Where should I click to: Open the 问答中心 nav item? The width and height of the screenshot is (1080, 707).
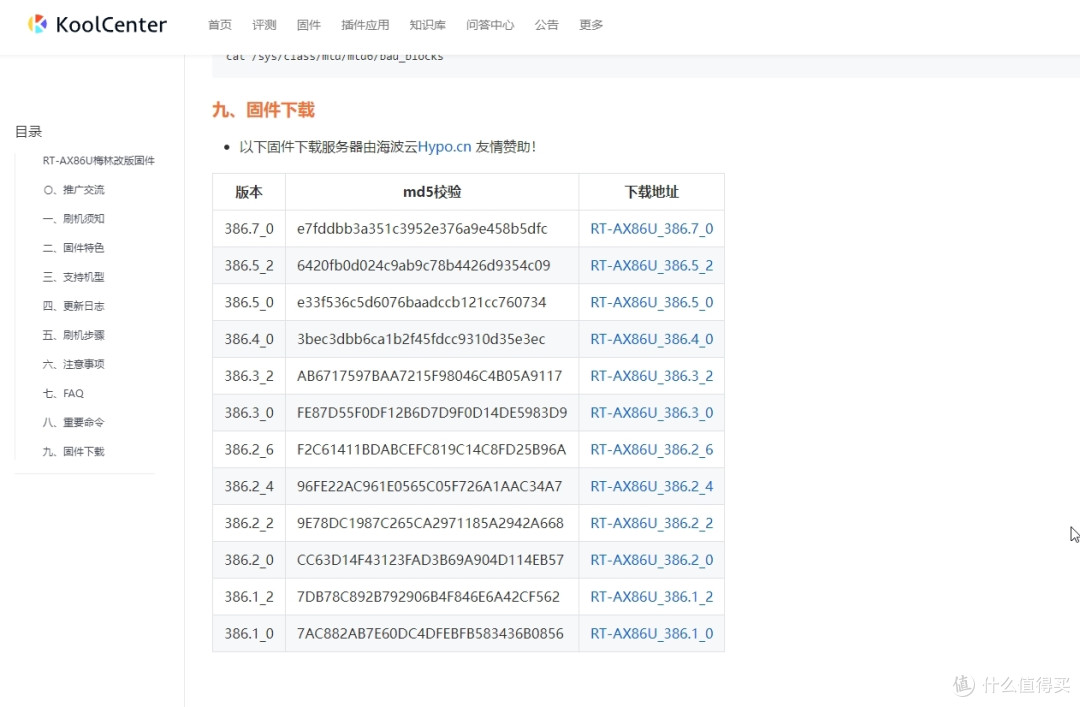(490, 25)
